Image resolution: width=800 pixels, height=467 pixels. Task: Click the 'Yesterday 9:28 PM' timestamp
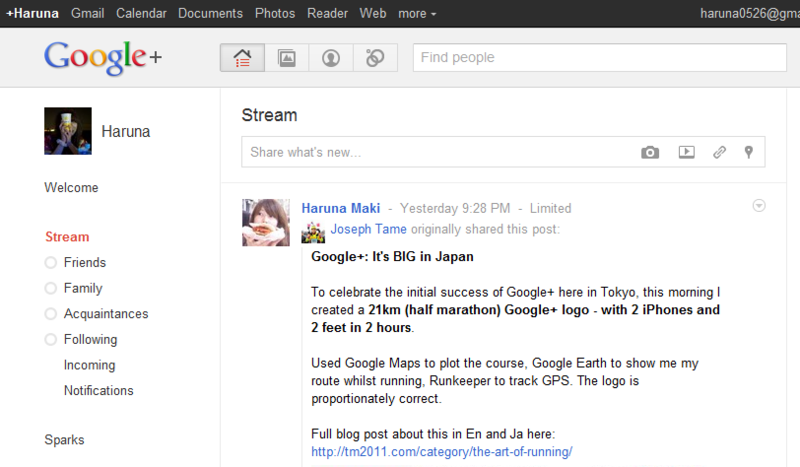455,208
